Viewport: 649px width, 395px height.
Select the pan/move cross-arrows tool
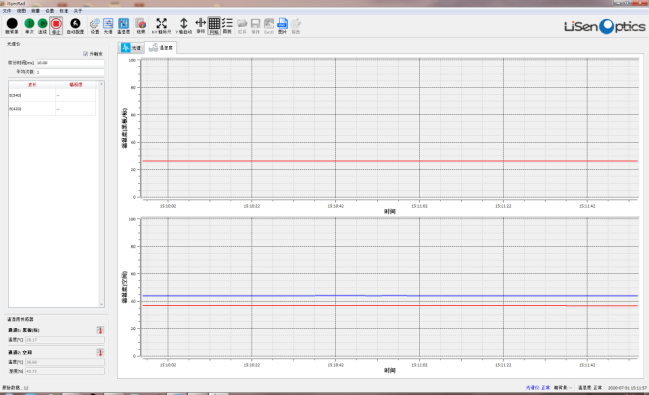click(200, 26)
